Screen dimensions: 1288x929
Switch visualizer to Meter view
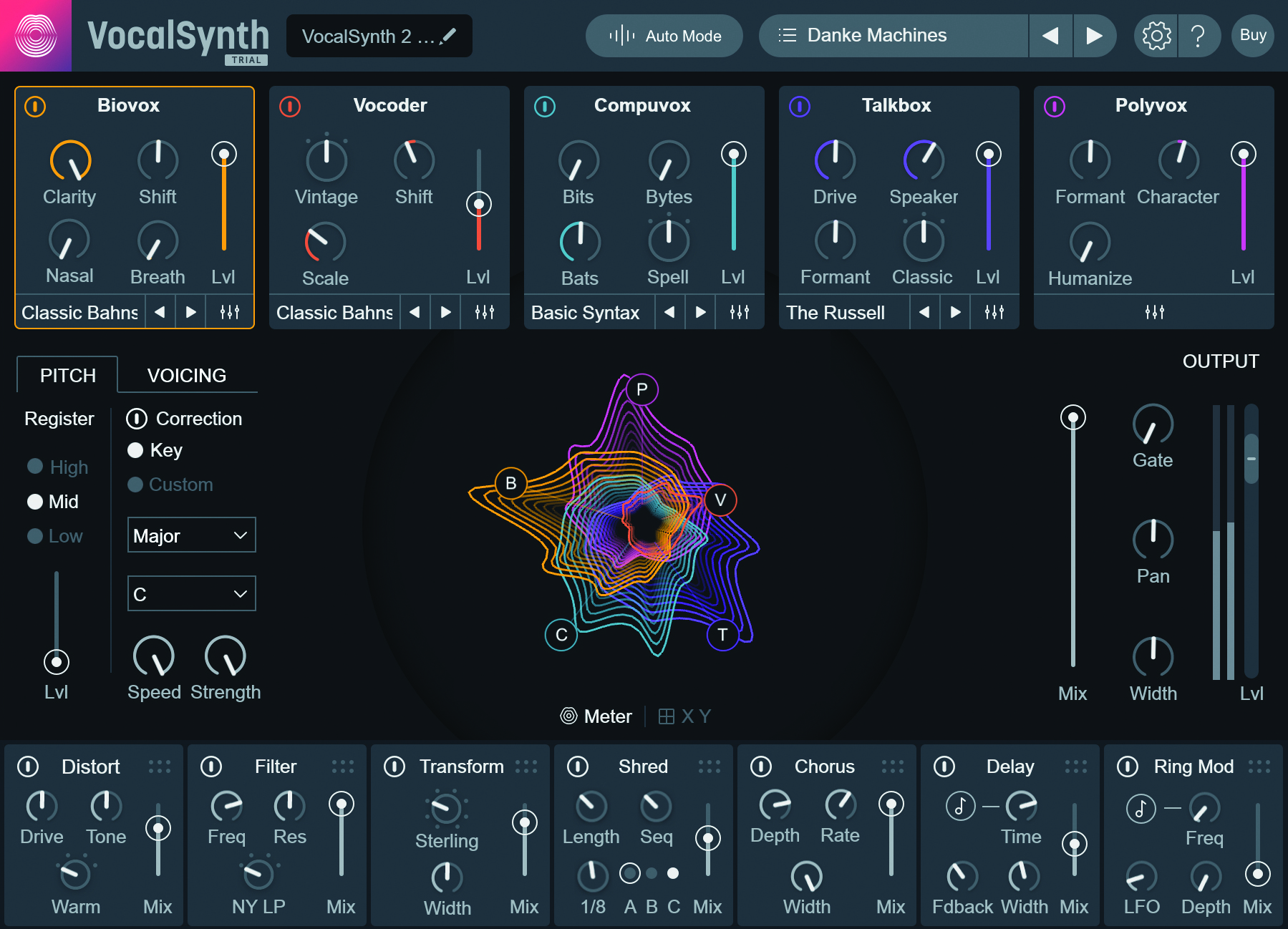pyautogui.click(x=596, y=716)
